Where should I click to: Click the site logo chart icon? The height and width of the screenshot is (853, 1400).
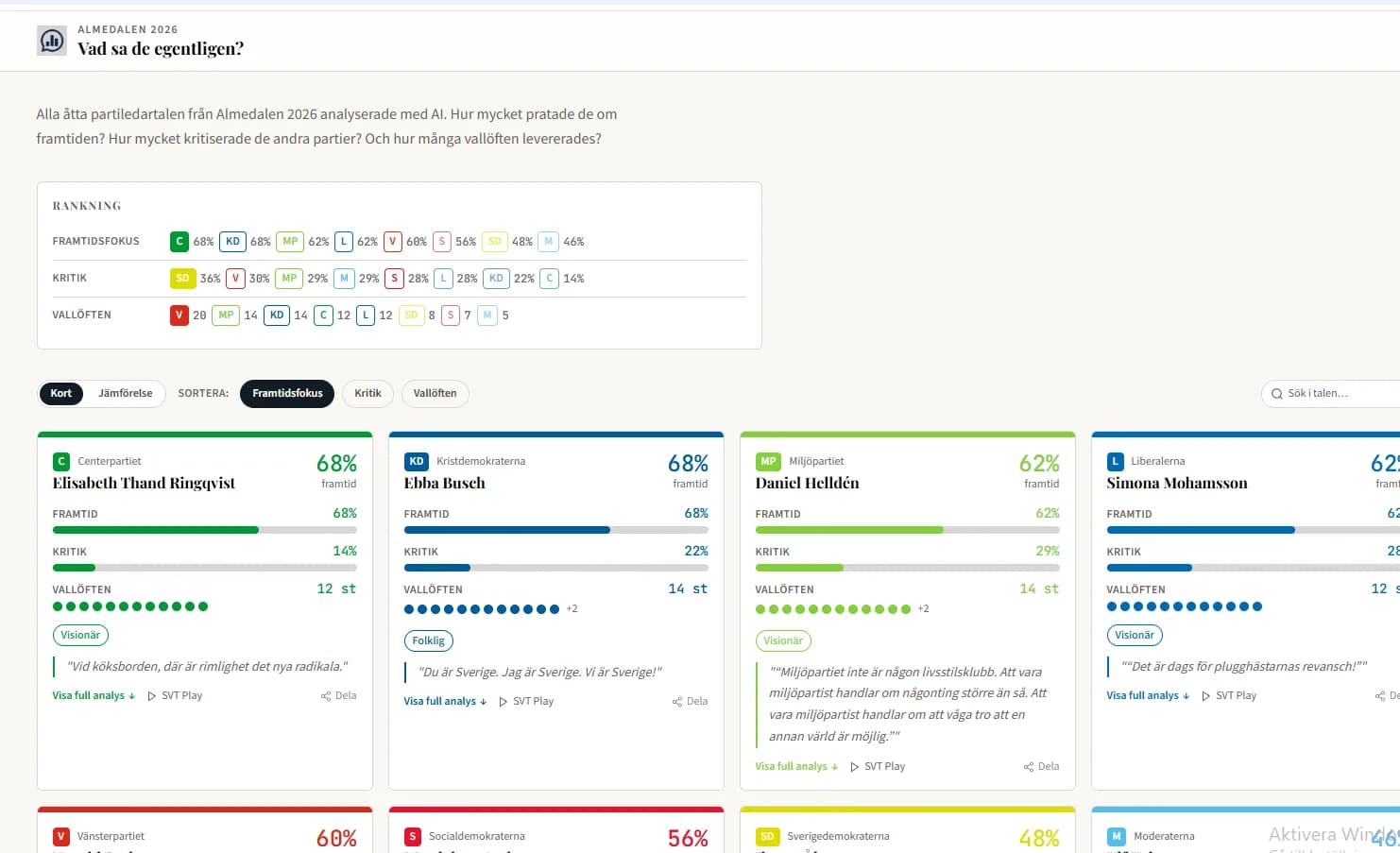(x=52, y=41)
